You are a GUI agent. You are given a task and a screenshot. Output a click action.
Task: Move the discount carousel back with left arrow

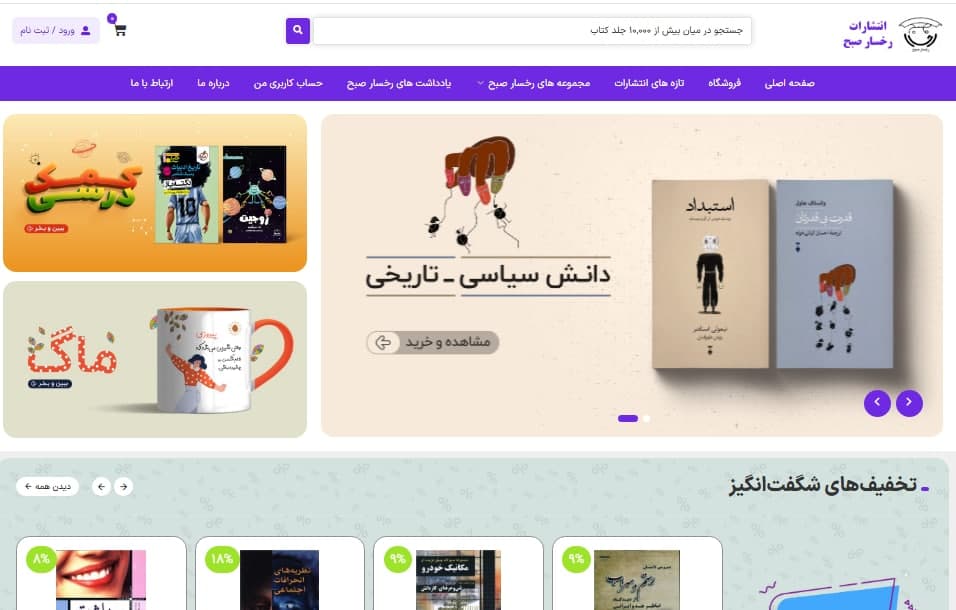click(101, 486)
